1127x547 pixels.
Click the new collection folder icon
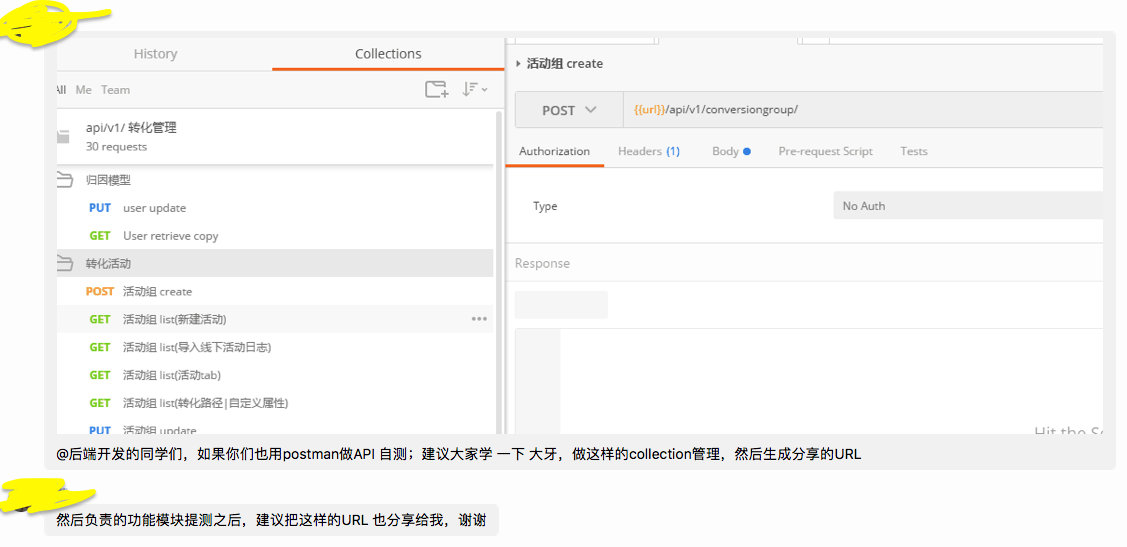pyautogui.click(x=436, y=89)
